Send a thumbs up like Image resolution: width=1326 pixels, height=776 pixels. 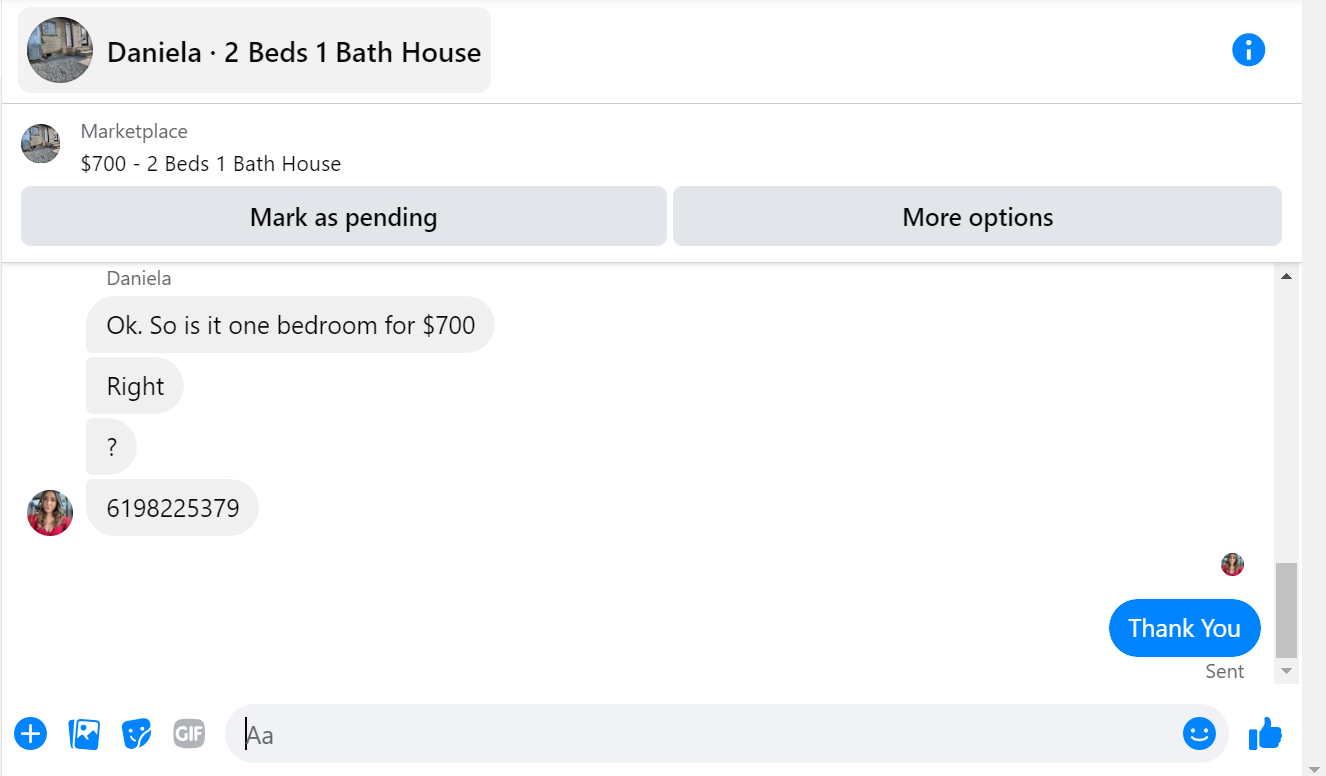coord(1265,734)
